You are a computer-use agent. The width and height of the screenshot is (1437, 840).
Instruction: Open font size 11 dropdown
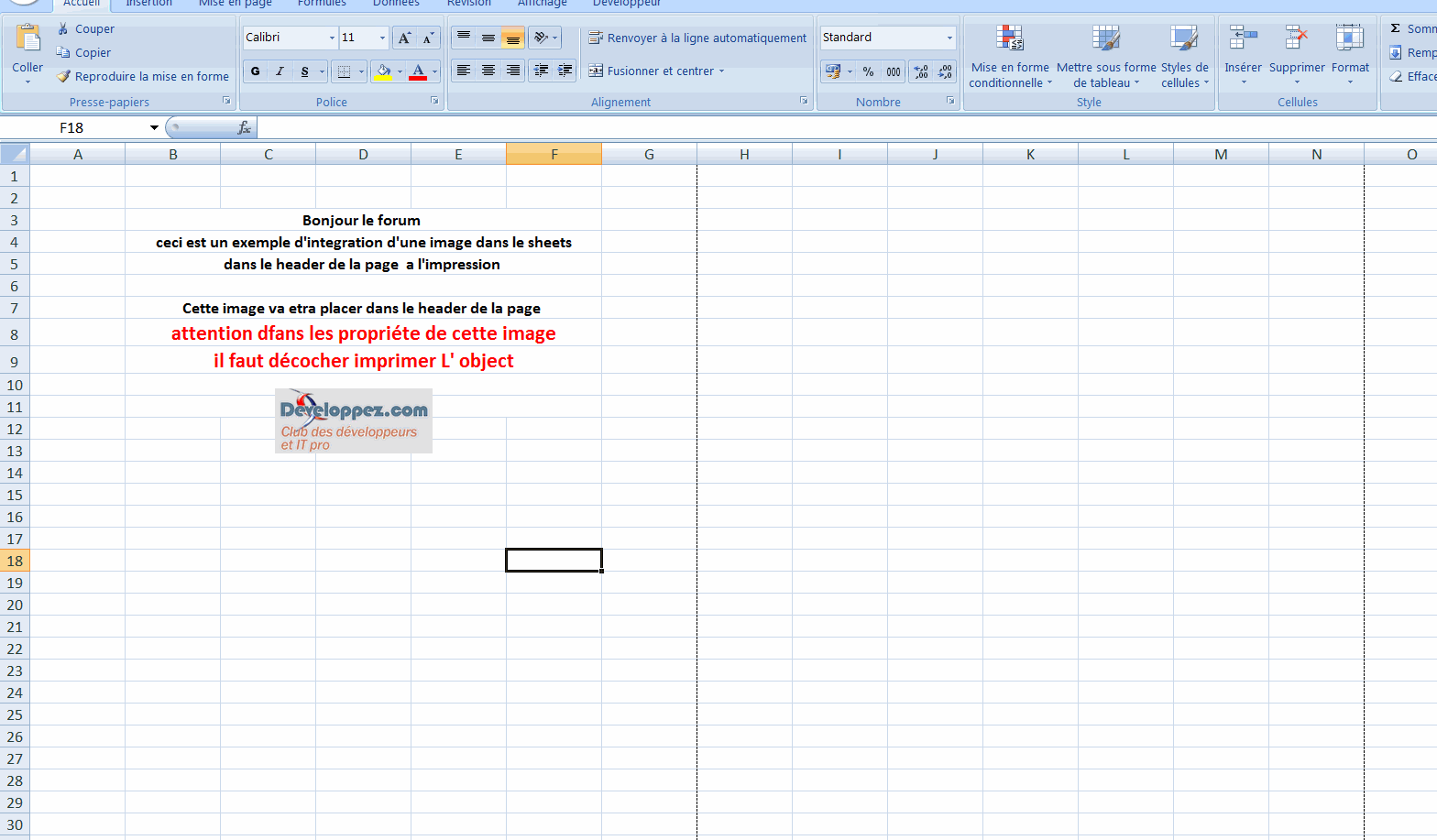coord(382,38)
